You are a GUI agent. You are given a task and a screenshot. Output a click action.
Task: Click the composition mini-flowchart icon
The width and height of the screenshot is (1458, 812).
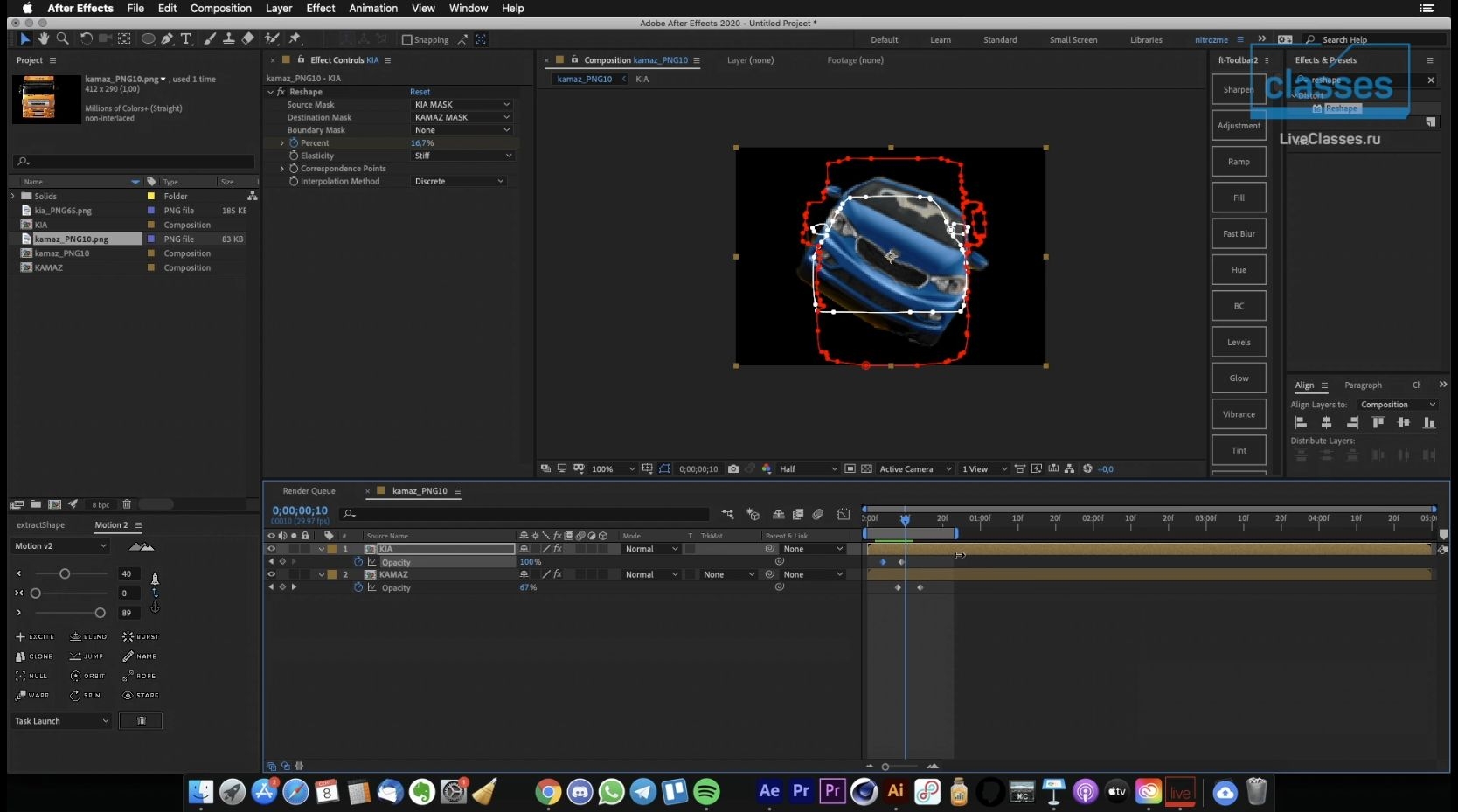[x=728, y=514]
